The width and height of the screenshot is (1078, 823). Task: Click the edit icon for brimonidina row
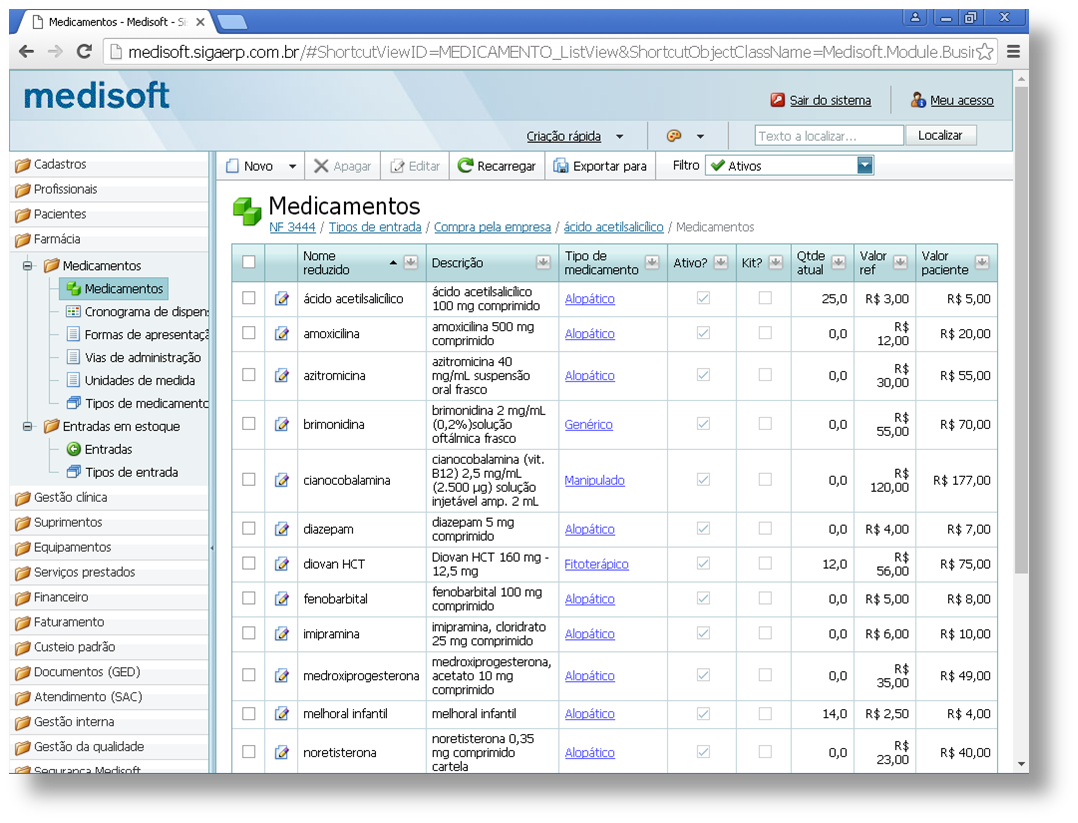(x=281, y=424)
